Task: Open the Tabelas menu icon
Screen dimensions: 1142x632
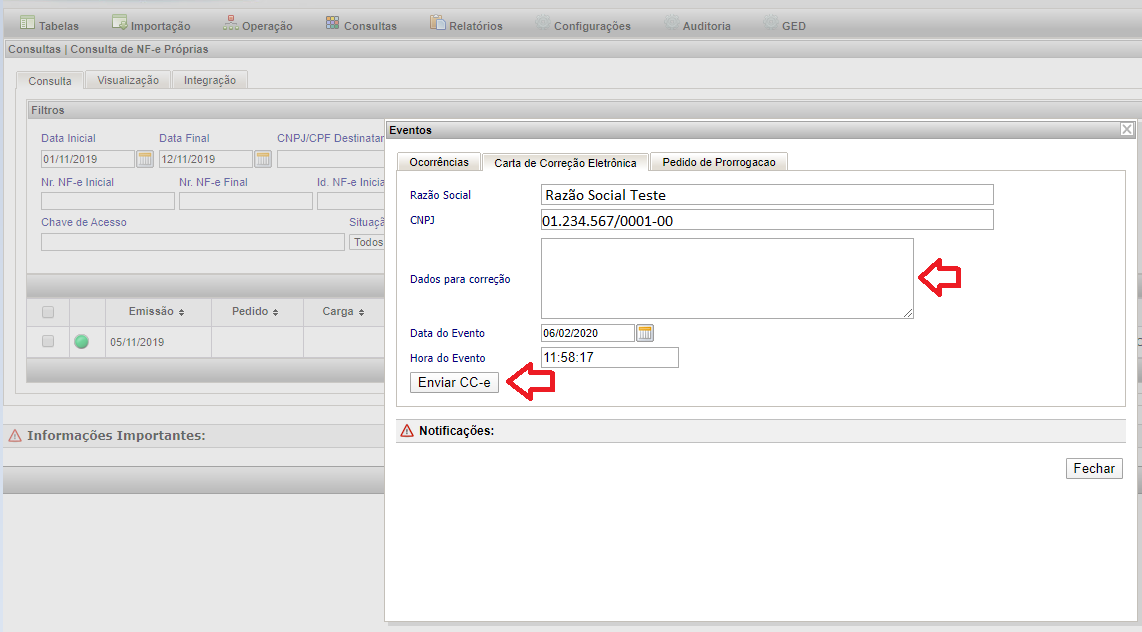Action: point(28,23)
